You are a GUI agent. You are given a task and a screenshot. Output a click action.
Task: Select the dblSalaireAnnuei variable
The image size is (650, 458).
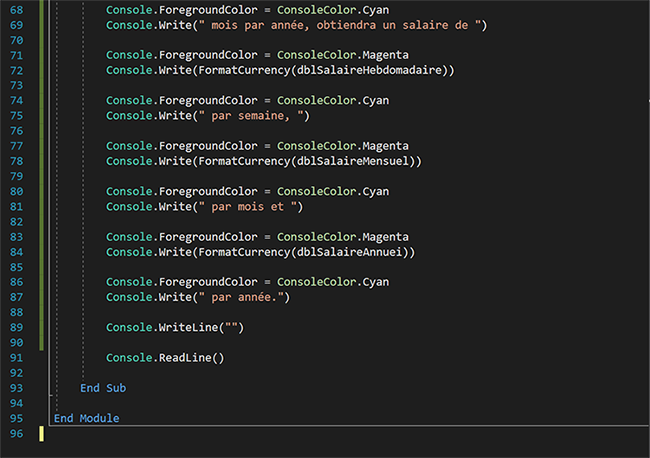pos(349,252)
